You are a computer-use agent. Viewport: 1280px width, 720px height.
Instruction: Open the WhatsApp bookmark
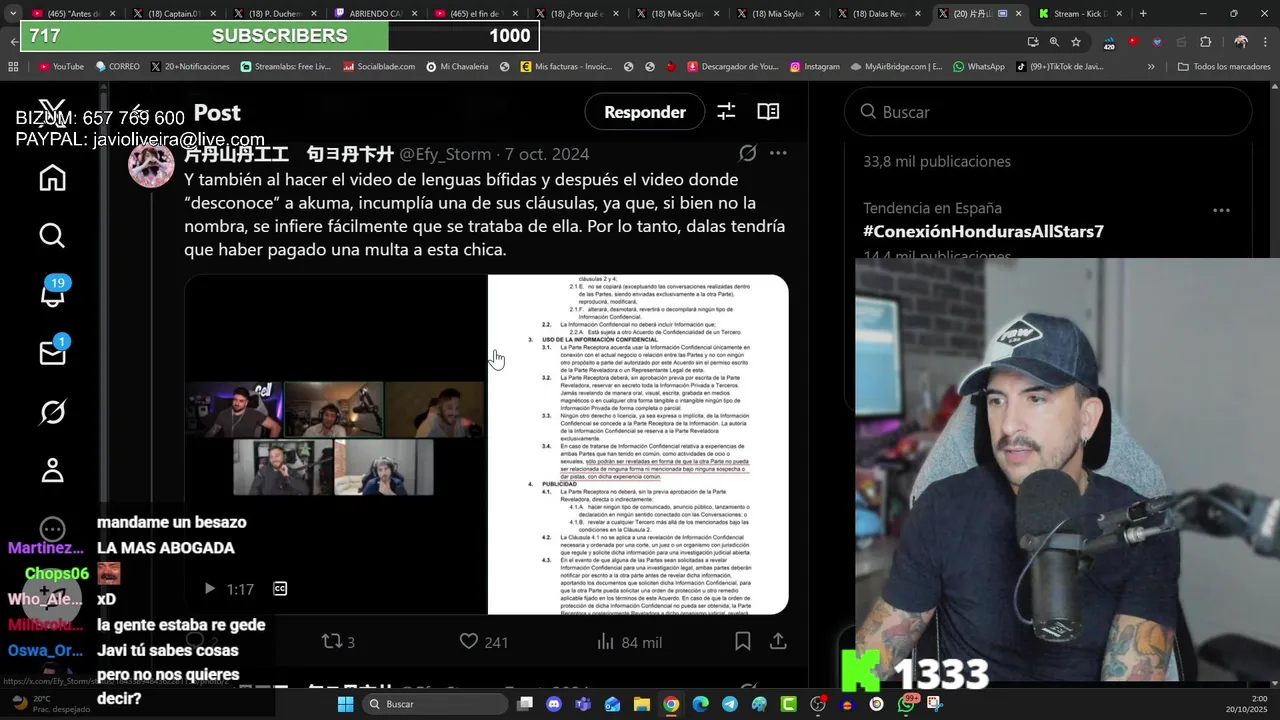[979, 66]
